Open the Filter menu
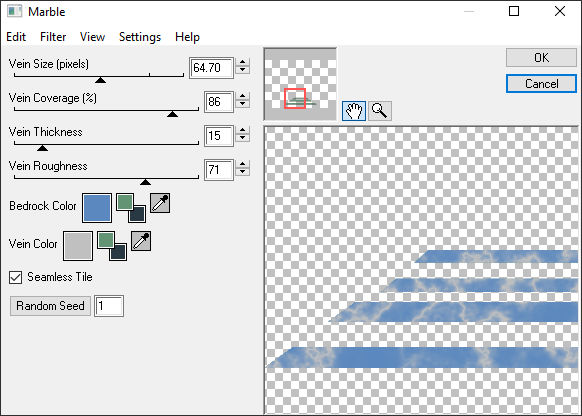The height and width of the screenshot is (416, 582). (53, 37)
